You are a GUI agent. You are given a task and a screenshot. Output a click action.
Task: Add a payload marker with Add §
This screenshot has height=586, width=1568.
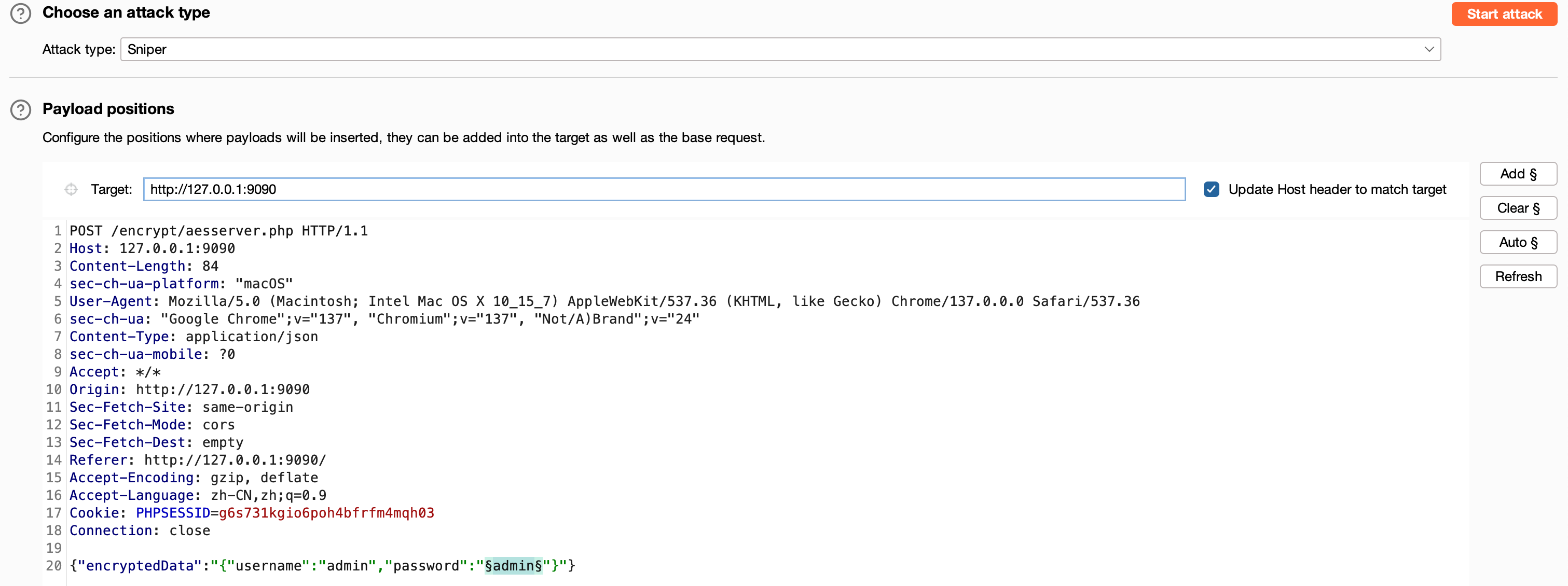coord(1518,174)
